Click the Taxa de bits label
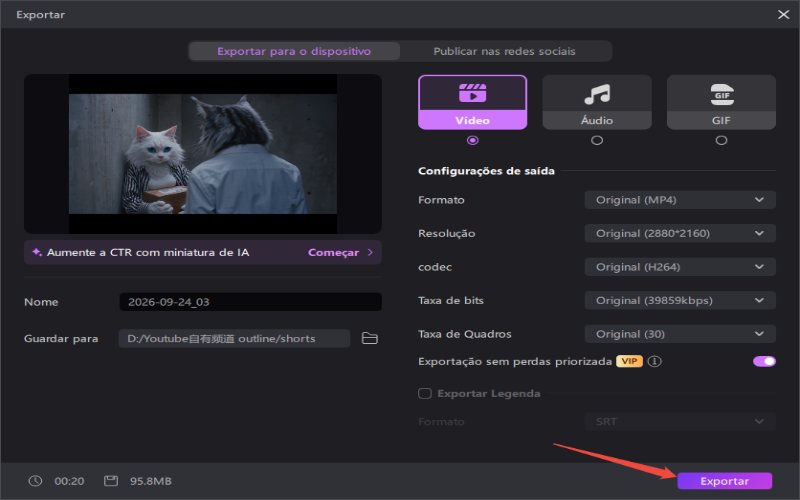The height and width of the screenshot is (500, 800). (451, 301)
